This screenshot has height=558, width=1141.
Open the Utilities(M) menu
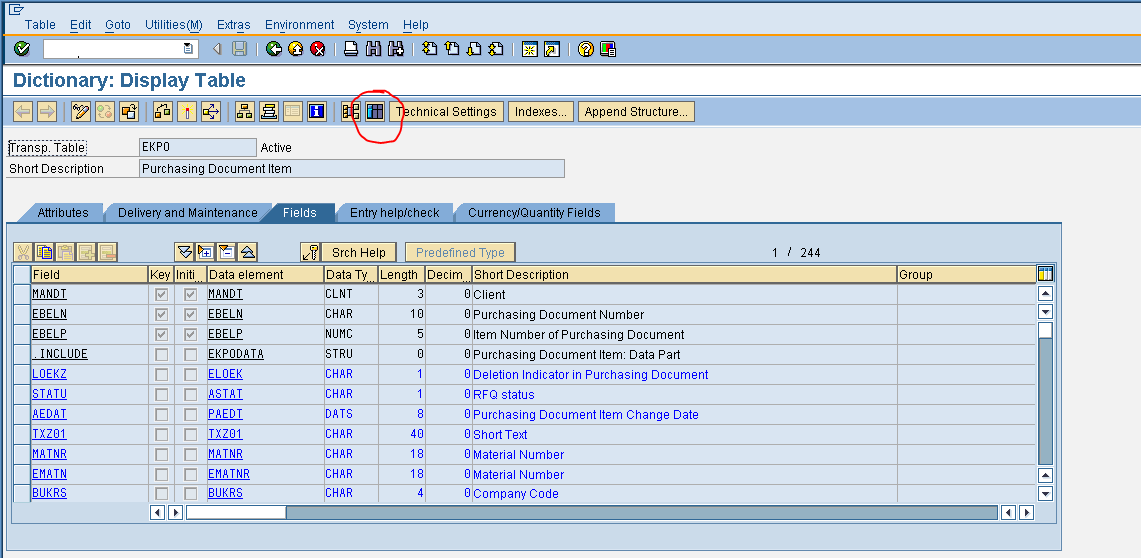174,25
